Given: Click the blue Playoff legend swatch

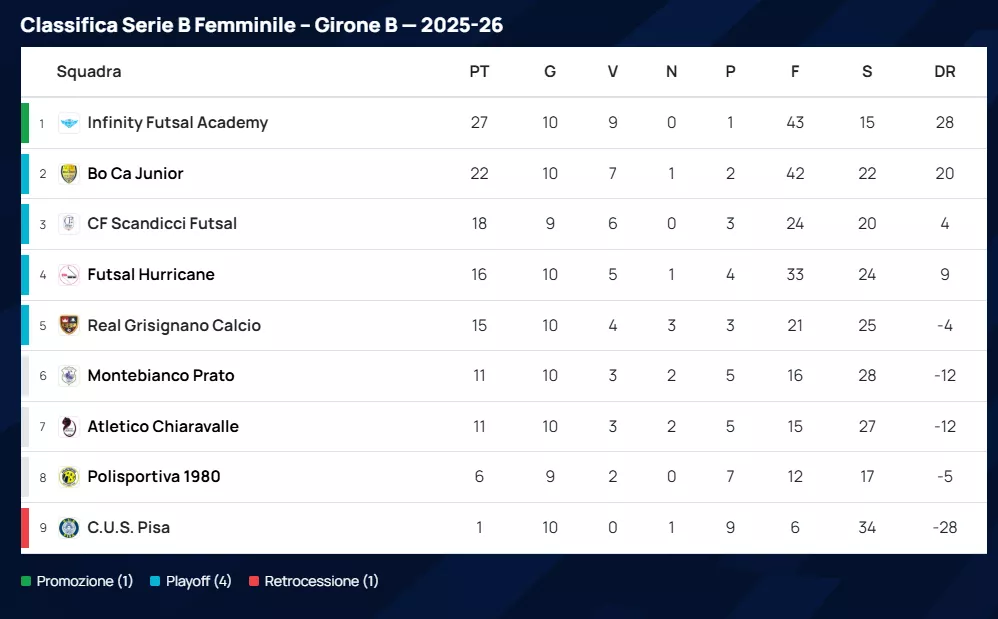Looking at the screenshot, I should click(x=155, y=581).
